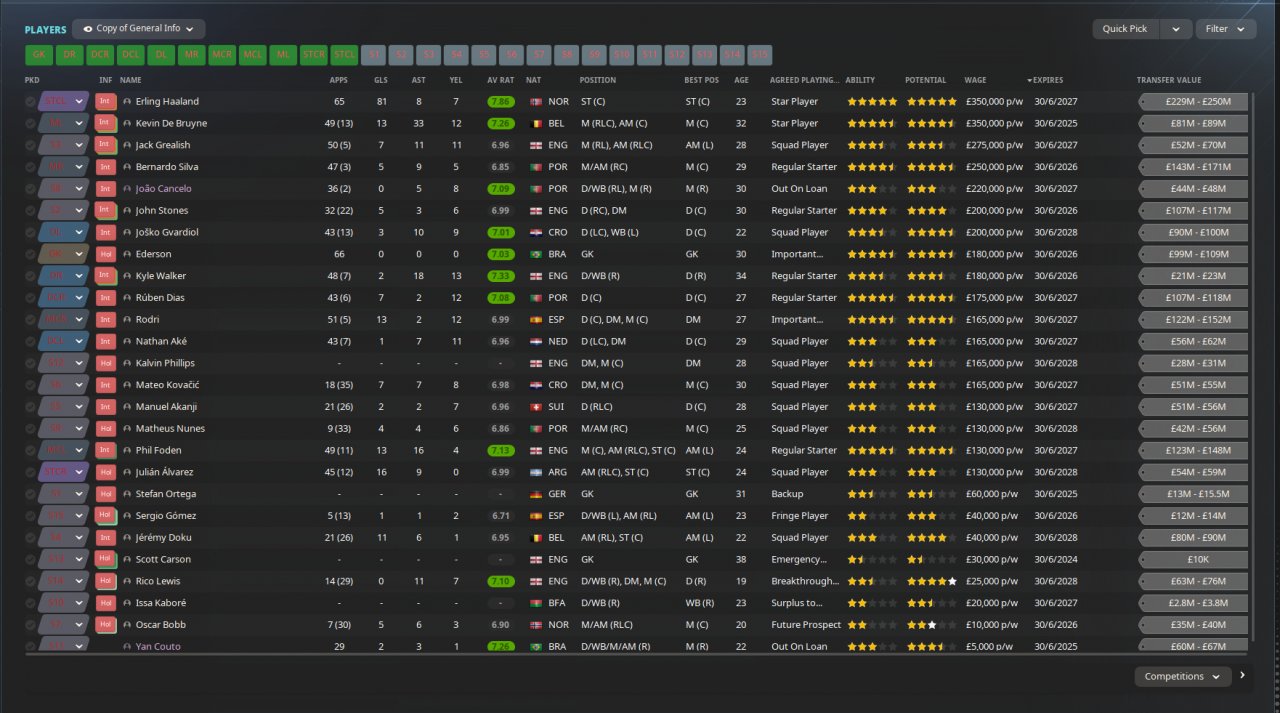Open the Quick Pick arrow dropdown
This screenshot has height=713, width=1280.
click(x=1176, y=29)
